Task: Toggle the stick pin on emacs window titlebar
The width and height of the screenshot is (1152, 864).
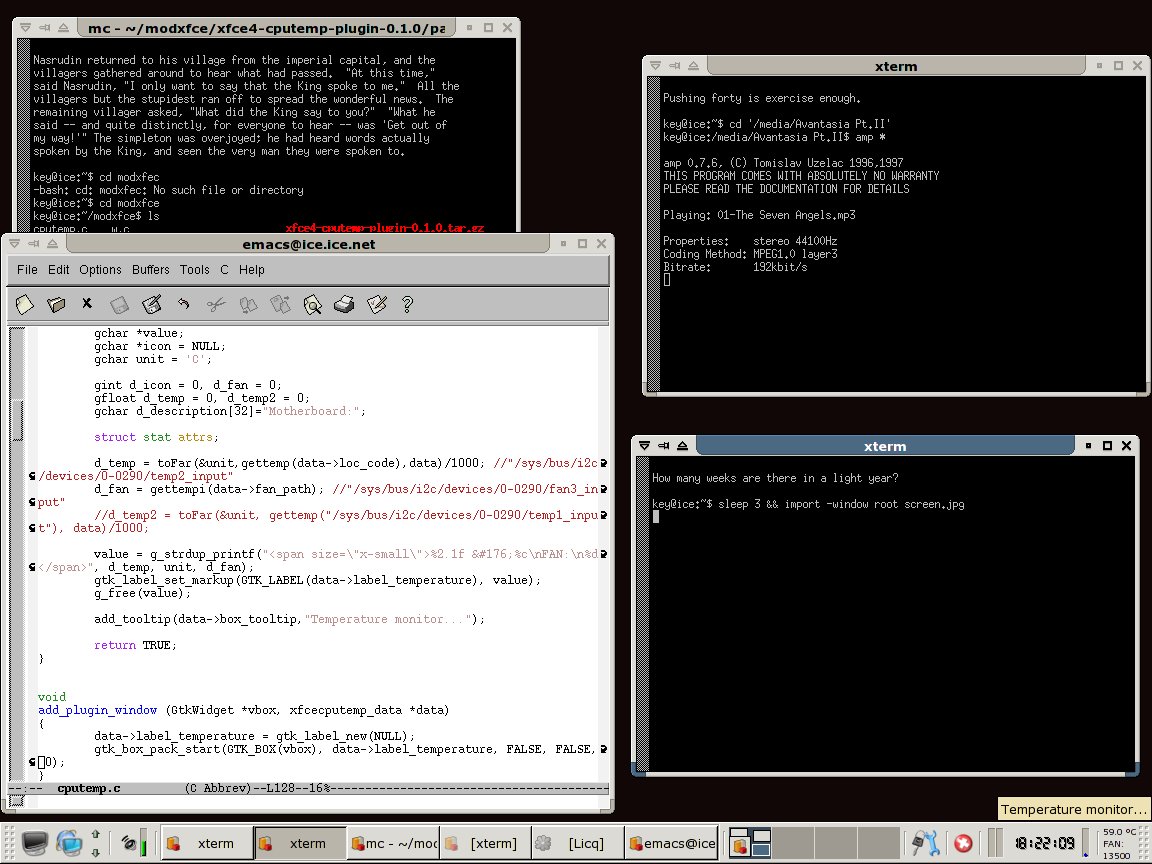Action: point(34,244)
